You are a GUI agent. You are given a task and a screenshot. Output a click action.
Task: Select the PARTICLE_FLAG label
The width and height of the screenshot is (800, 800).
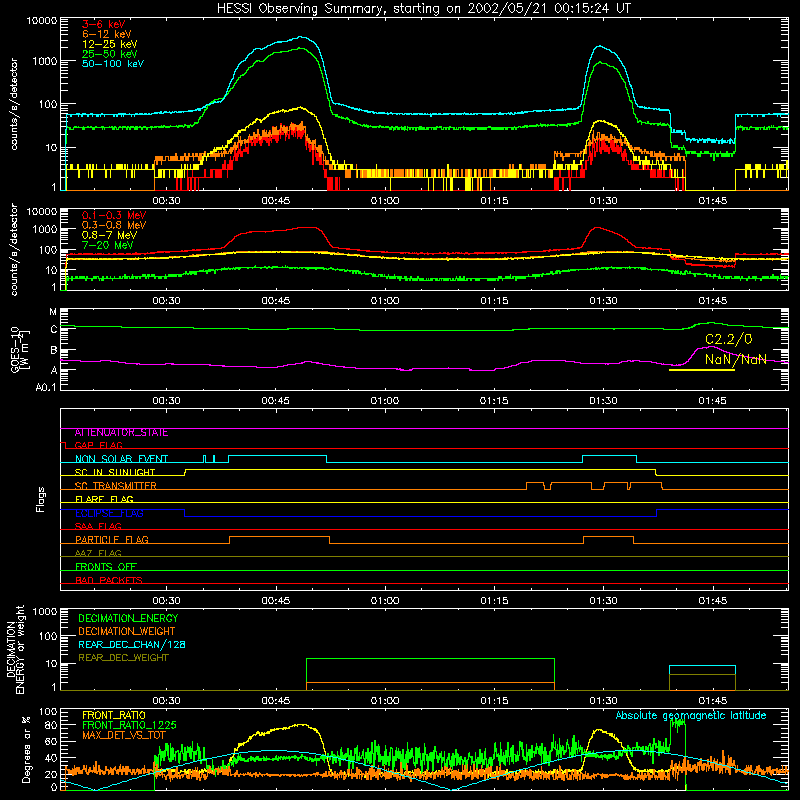click(112, 540)
